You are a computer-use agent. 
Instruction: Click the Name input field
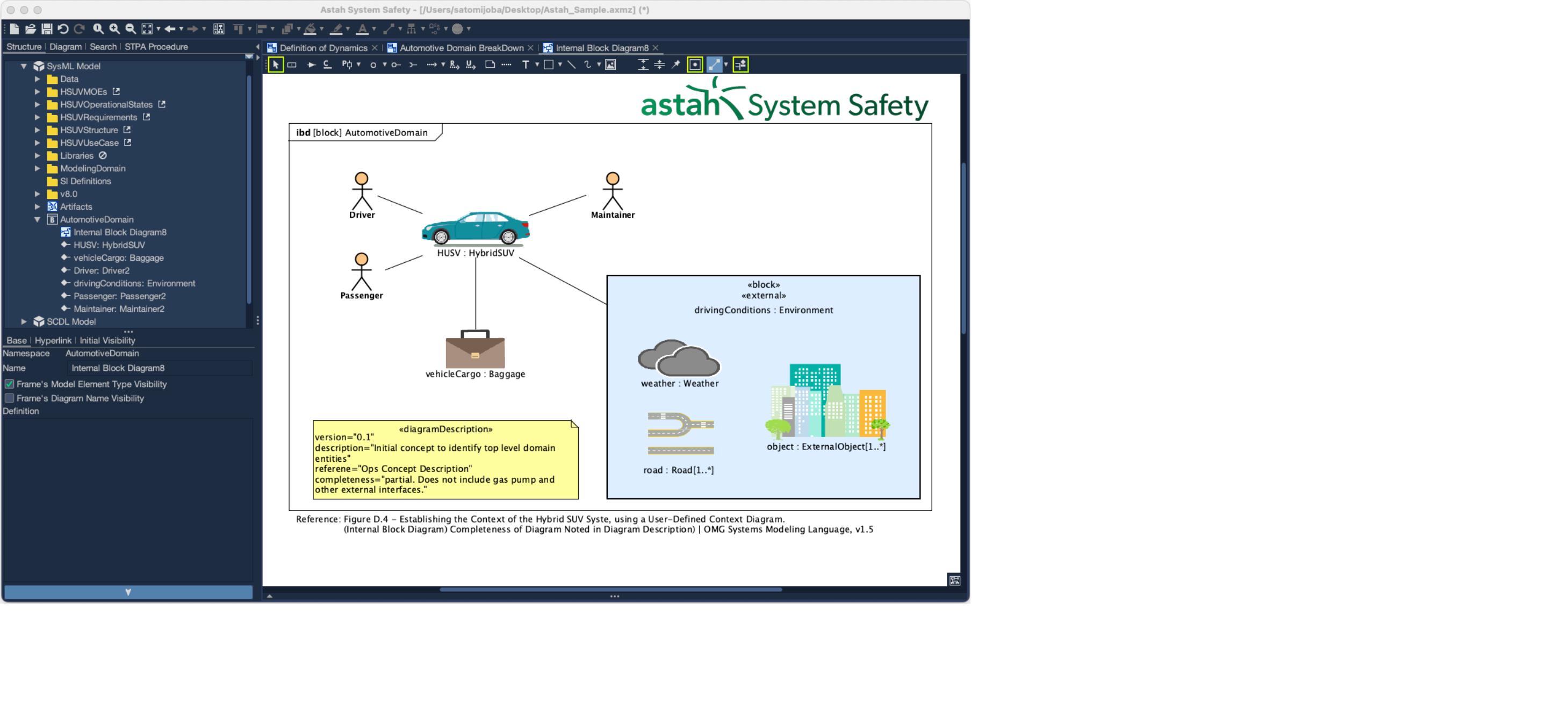point(160,368)
